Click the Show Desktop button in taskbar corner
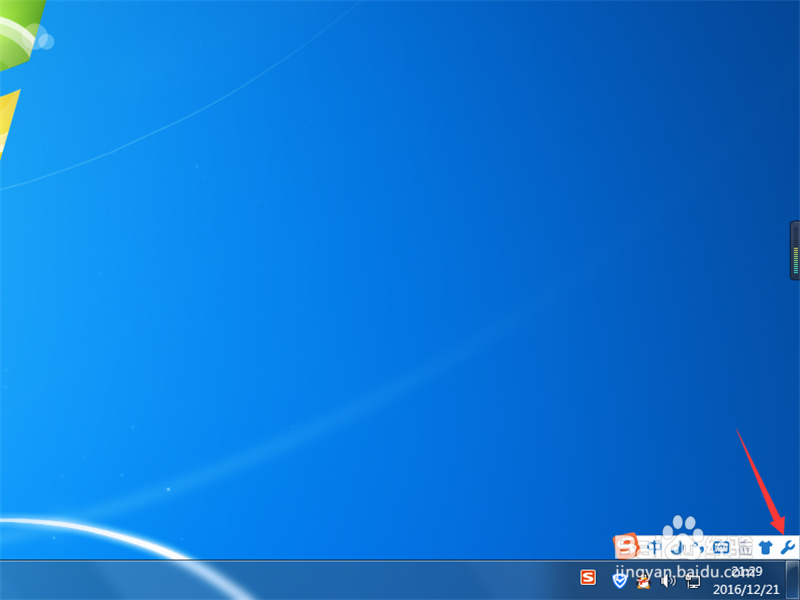The height and width of the screenshot is (600, 800). point(792,580)
